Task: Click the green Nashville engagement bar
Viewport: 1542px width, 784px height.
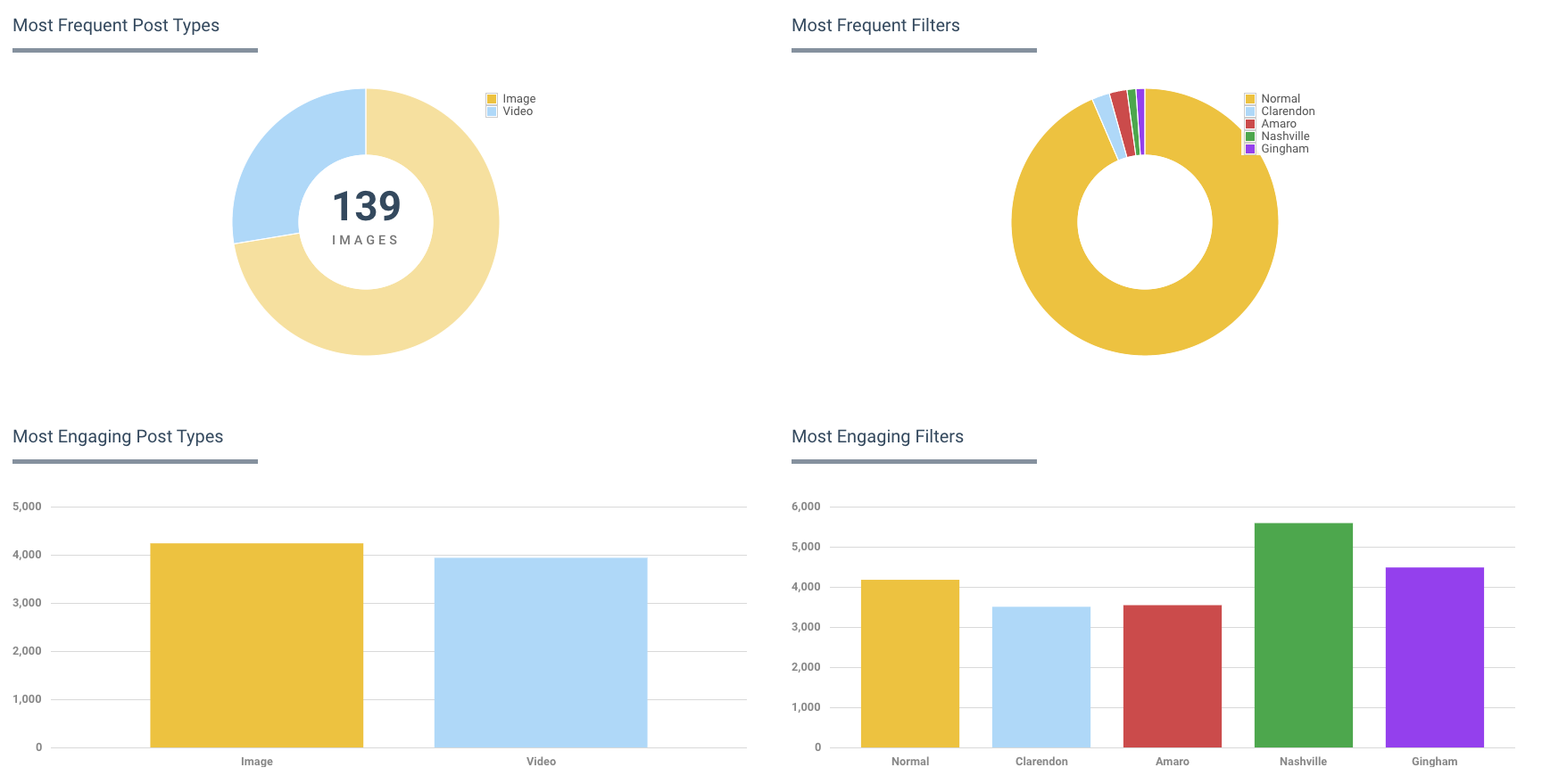Action: click(x=1304, y=635)
